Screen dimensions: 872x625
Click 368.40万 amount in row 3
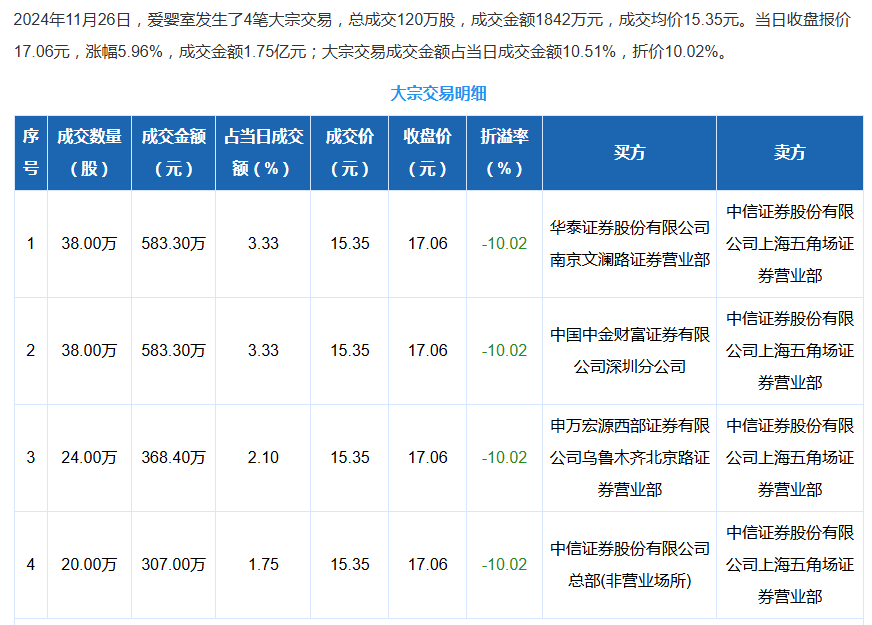click(x=174, y=458)
